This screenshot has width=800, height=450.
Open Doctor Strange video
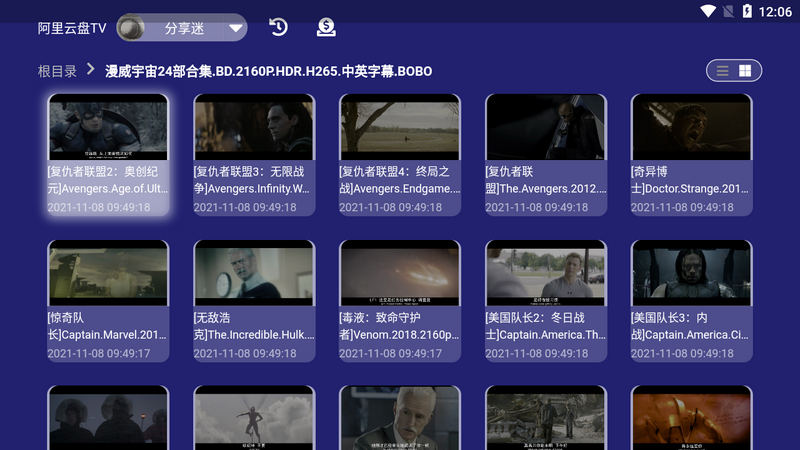[x=691, y=155]
